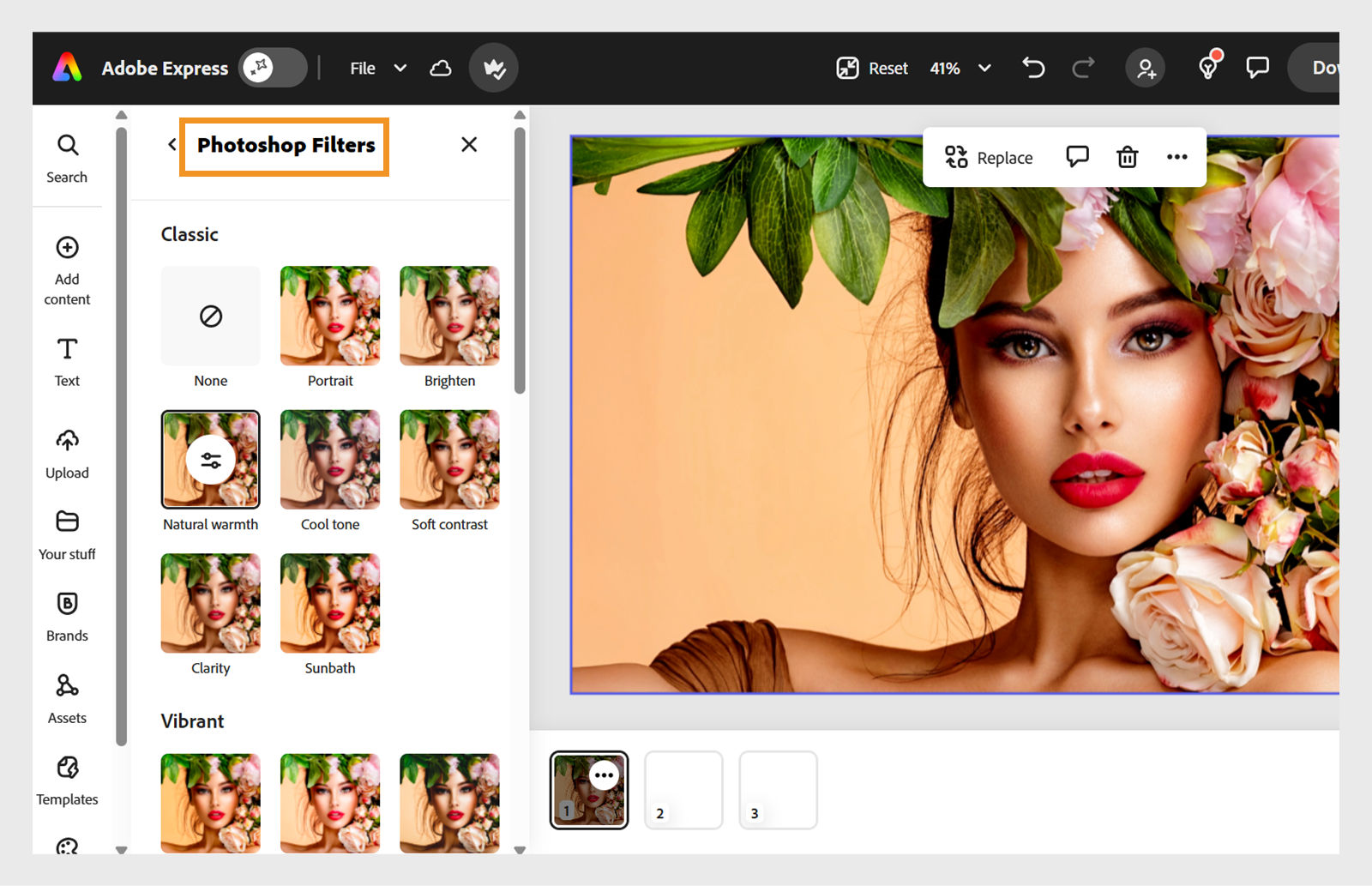
Task: Click the Undo icon in the toolbar
Action: click(x=1032, y=68)
